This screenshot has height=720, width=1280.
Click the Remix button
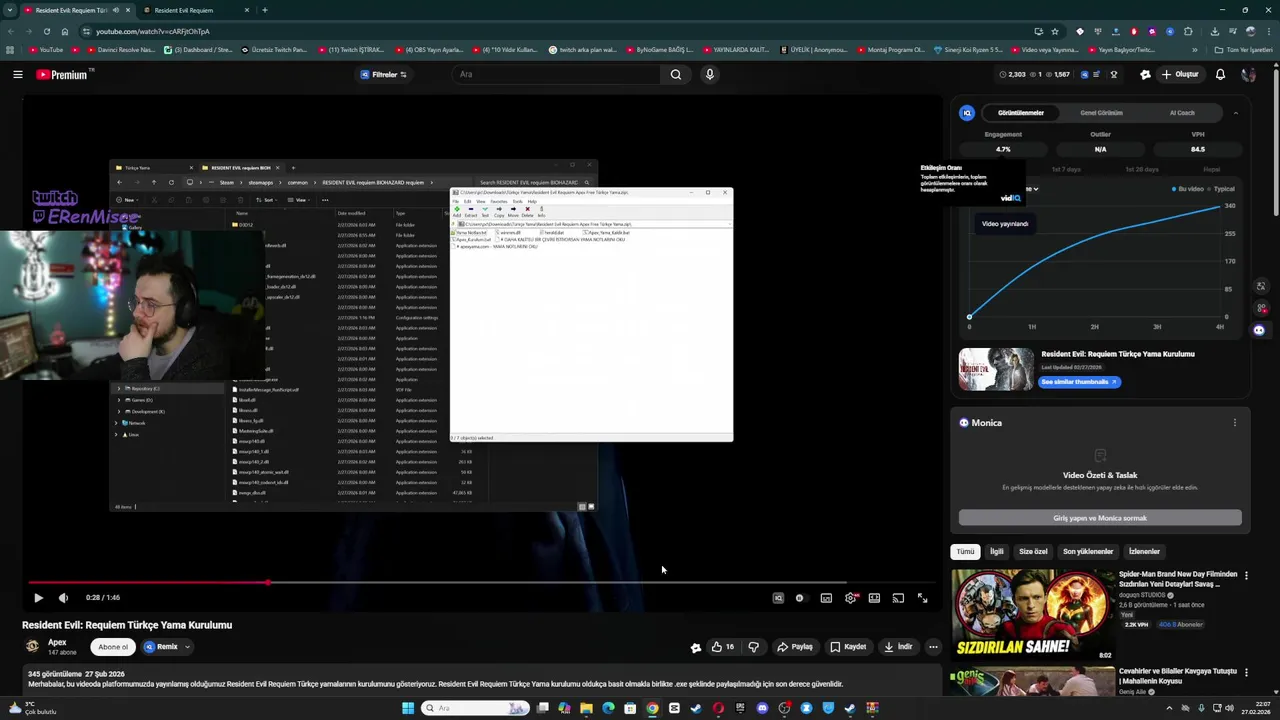point(161,647)
